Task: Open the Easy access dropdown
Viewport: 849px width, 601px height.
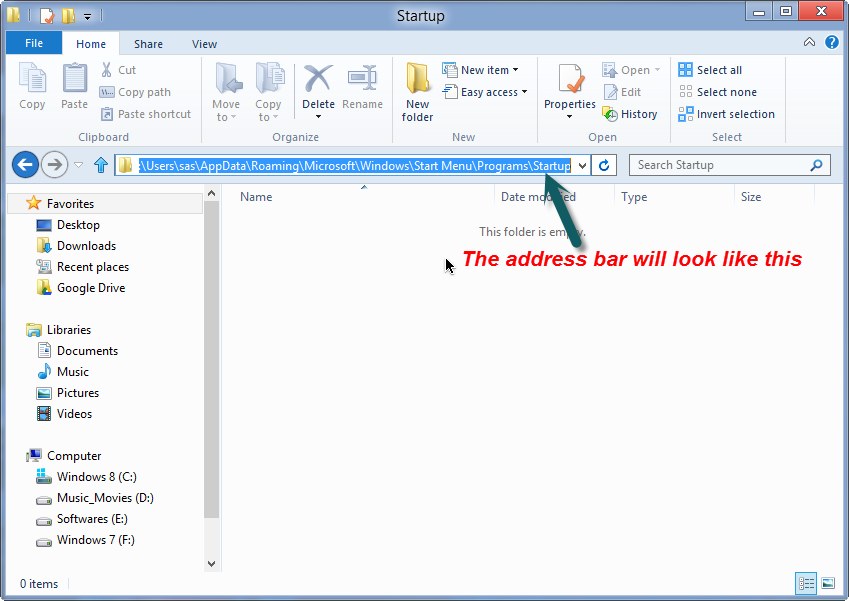Action: 485,92
